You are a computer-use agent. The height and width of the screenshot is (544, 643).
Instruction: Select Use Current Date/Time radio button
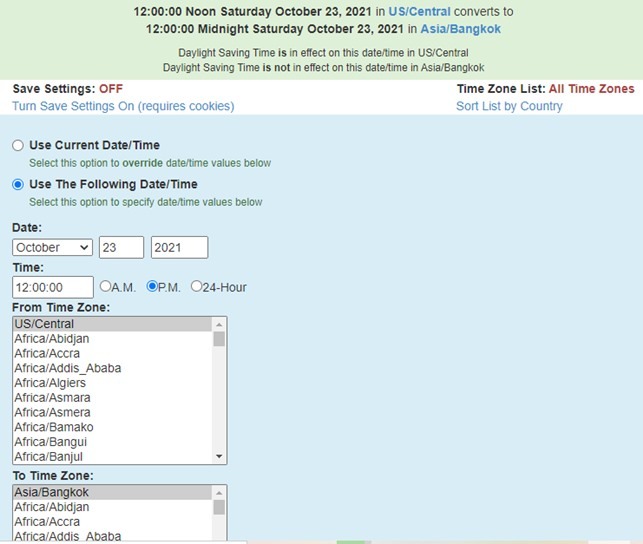coord(18,146)
